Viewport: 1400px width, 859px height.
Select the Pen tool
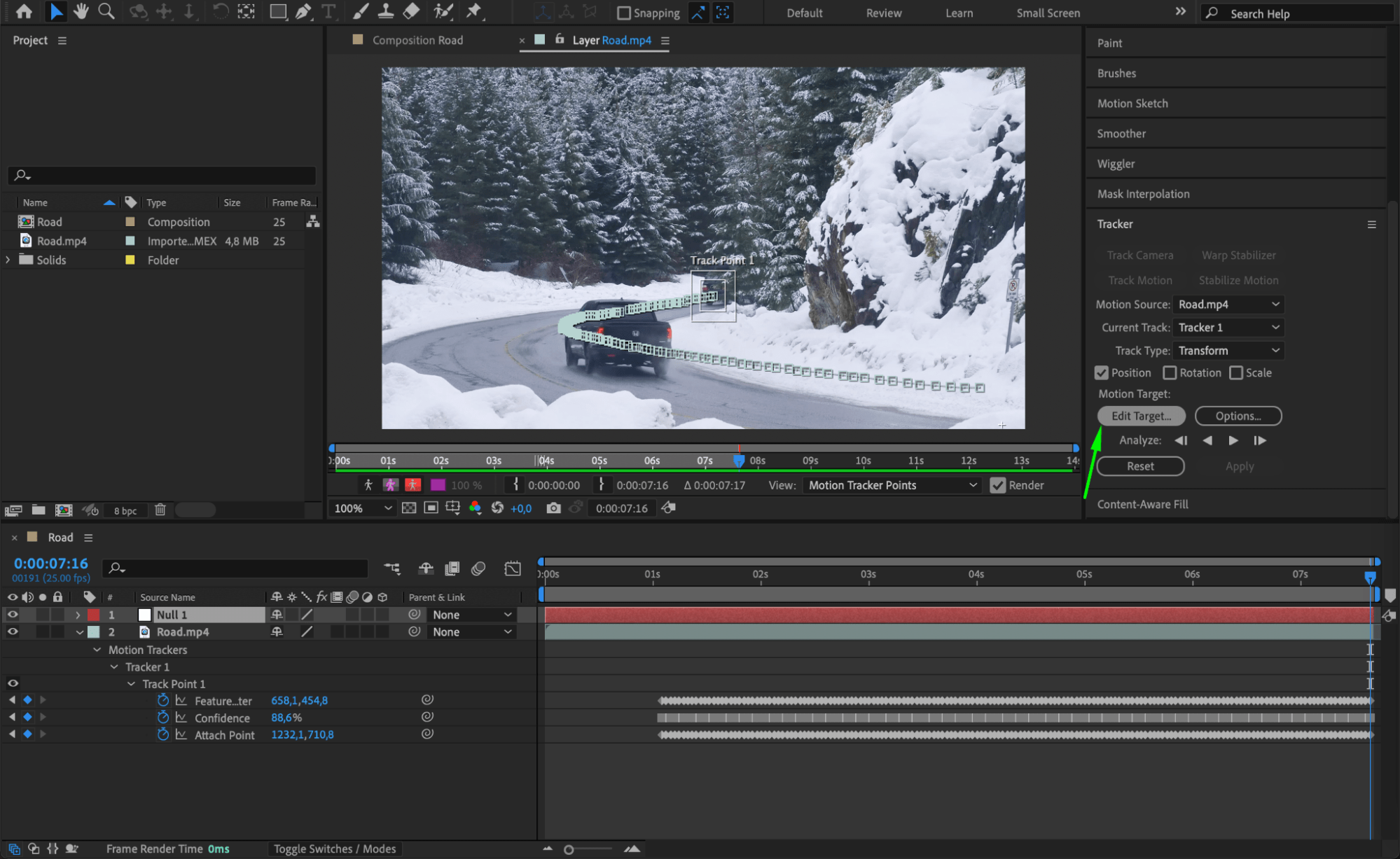coord(303,11)
